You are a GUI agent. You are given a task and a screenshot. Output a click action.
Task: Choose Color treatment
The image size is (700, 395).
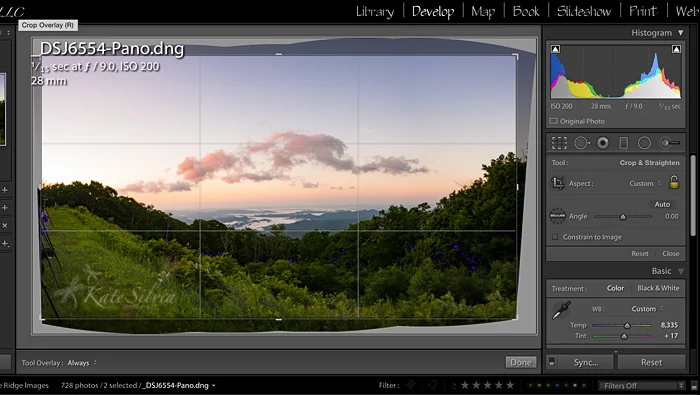(615, 288)
